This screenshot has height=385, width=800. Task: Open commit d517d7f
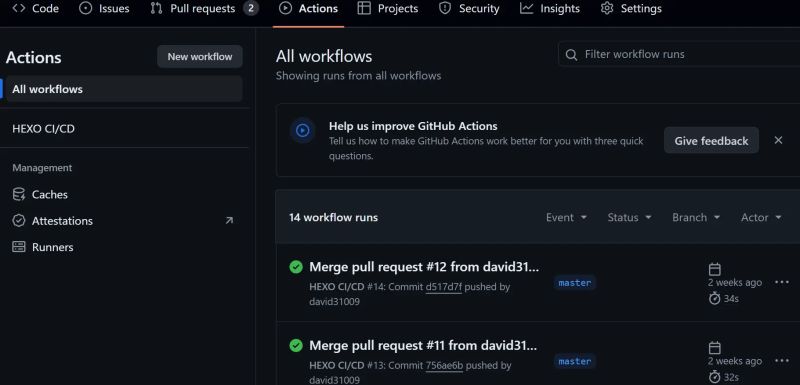pyautogui.click(x=443, y=287)
